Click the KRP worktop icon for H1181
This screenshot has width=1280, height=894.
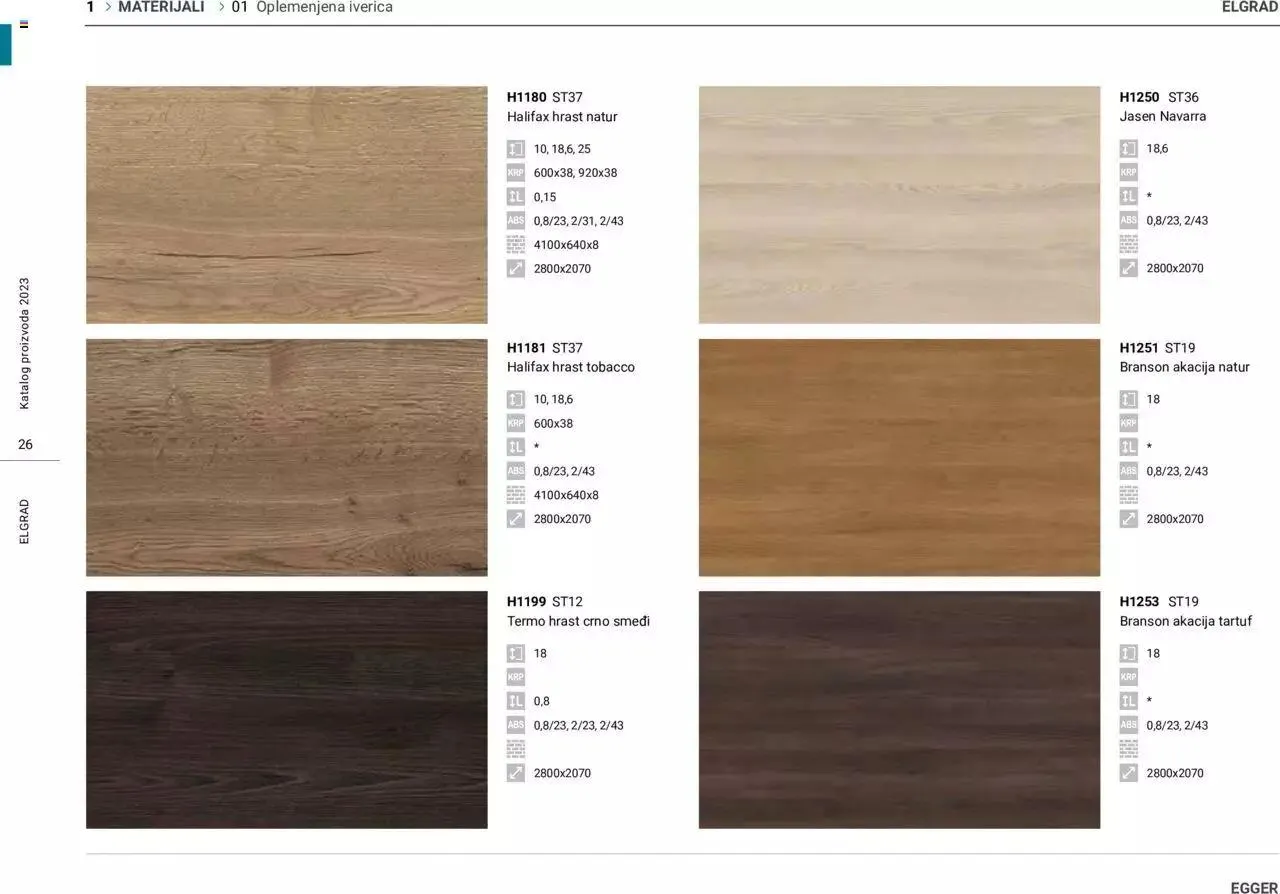[515, 423]
